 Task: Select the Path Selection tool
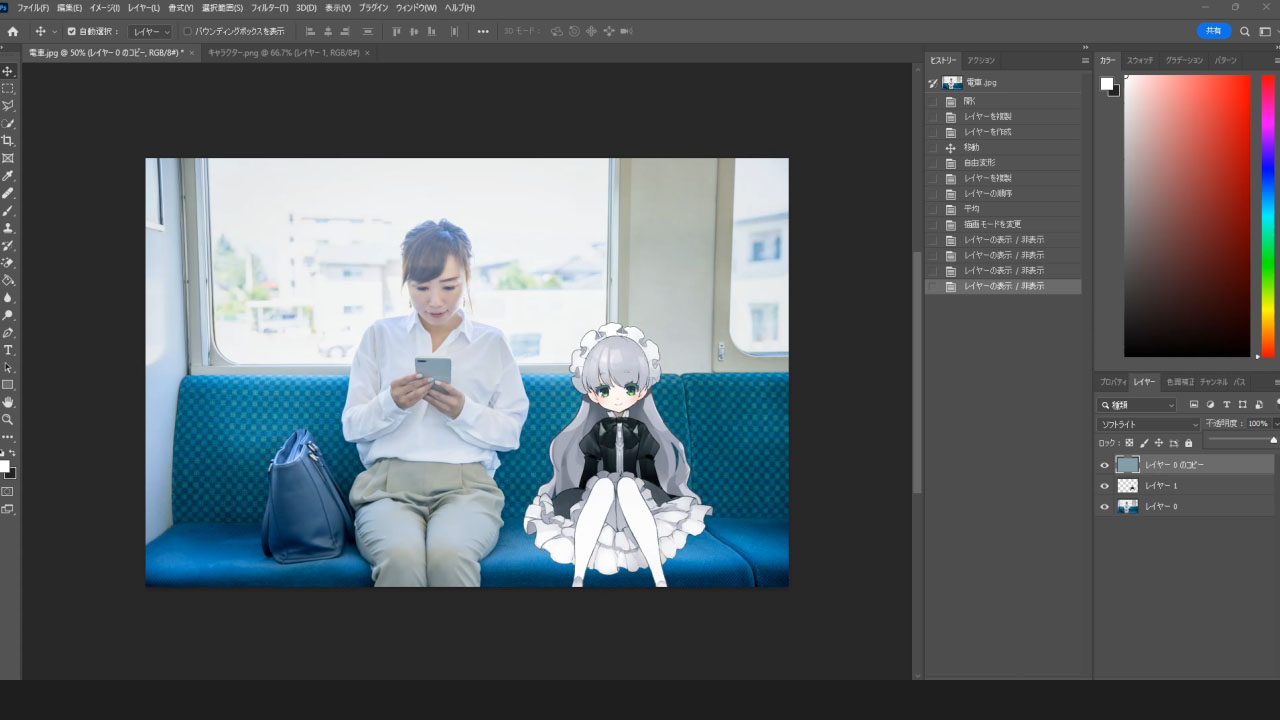coord(8,367)
